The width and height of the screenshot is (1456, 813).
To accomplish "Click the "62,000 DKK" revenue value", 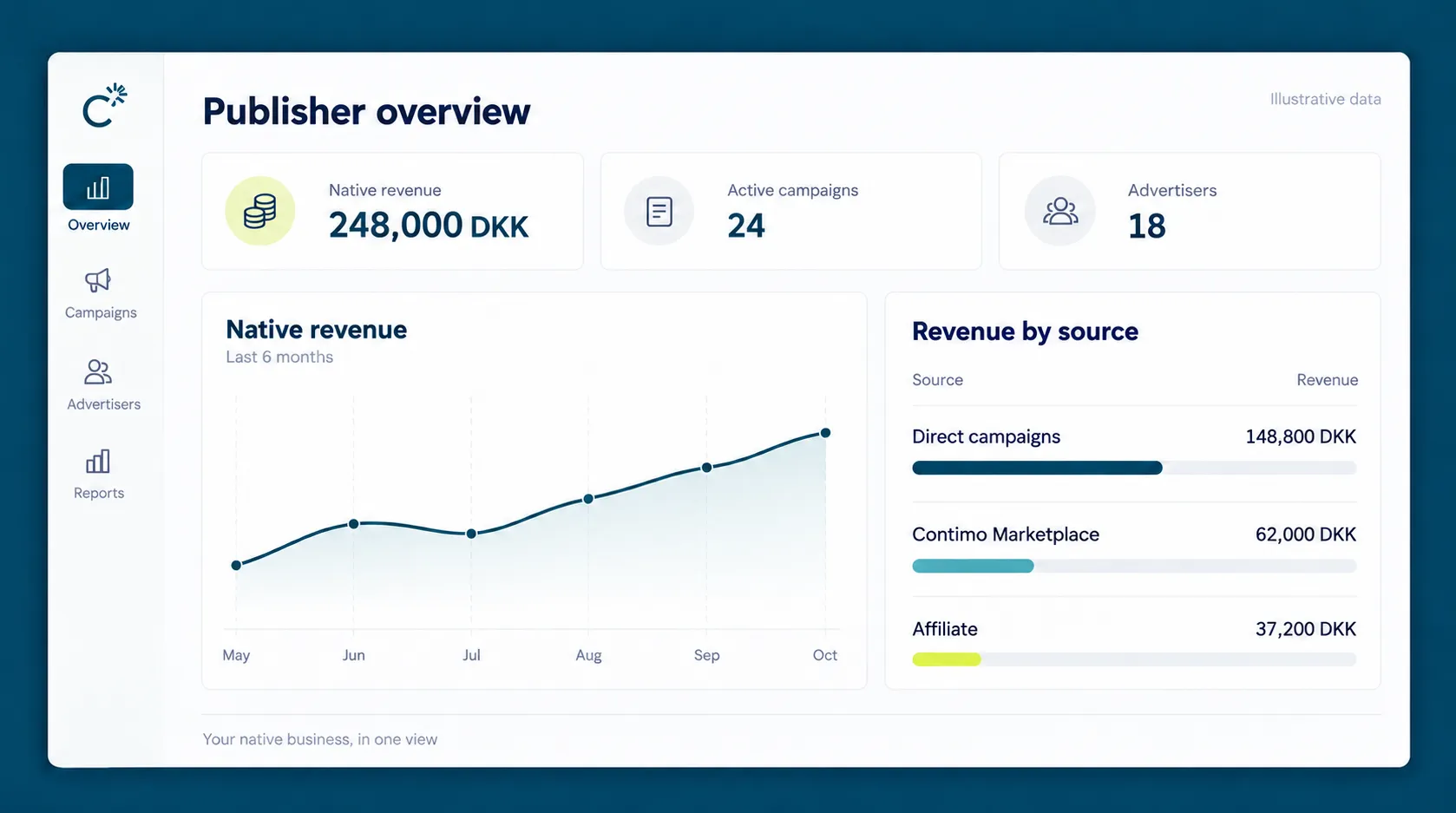I will click(1306, 534).
